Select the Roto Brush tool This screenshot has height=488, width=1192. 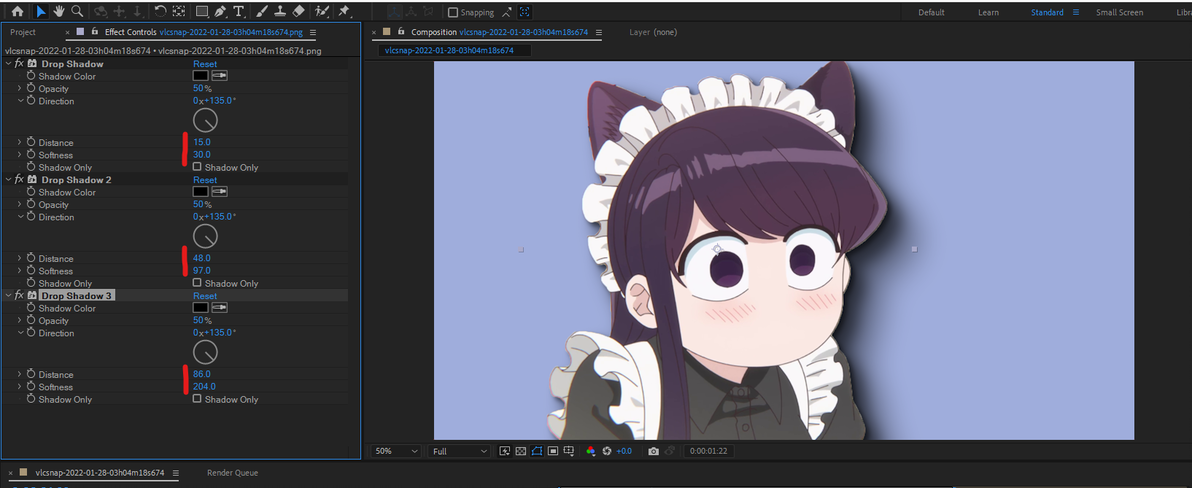pos(322,11)
